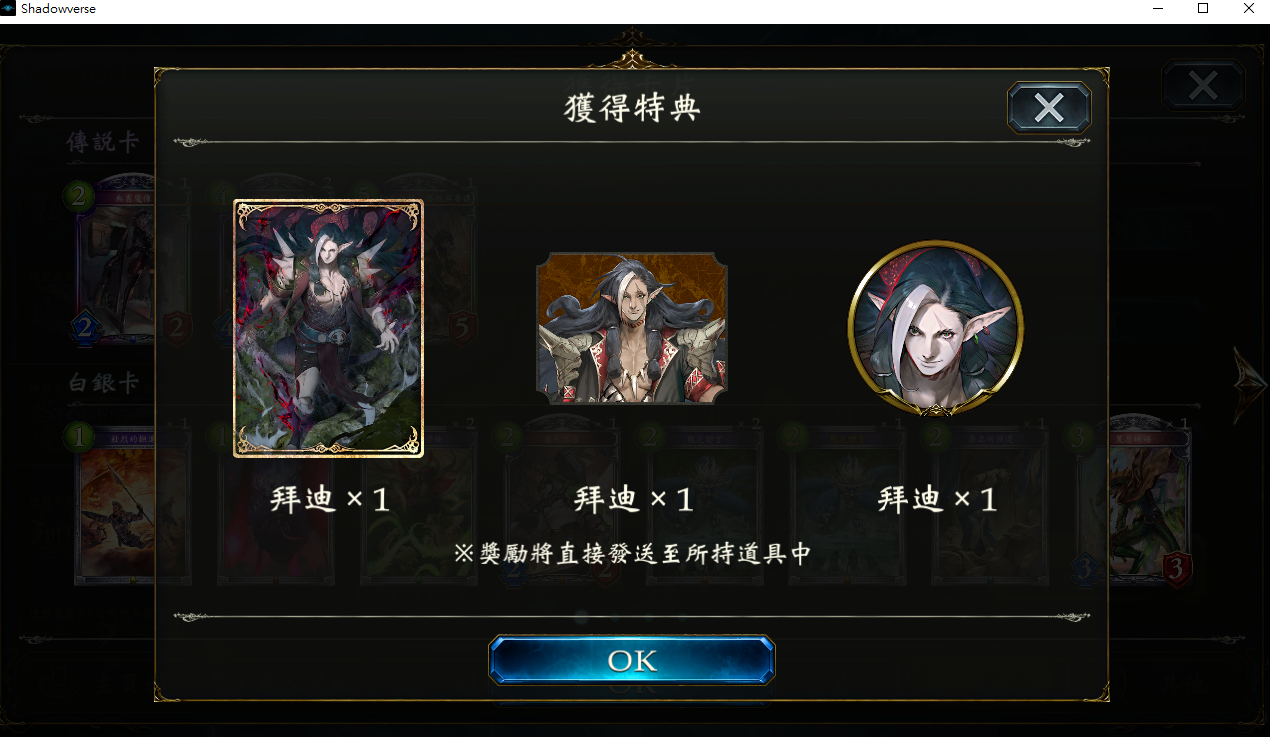Click the 拜迪 ×1 label under card
This screenshot has height=737, width=1270.
click(329, 499)
